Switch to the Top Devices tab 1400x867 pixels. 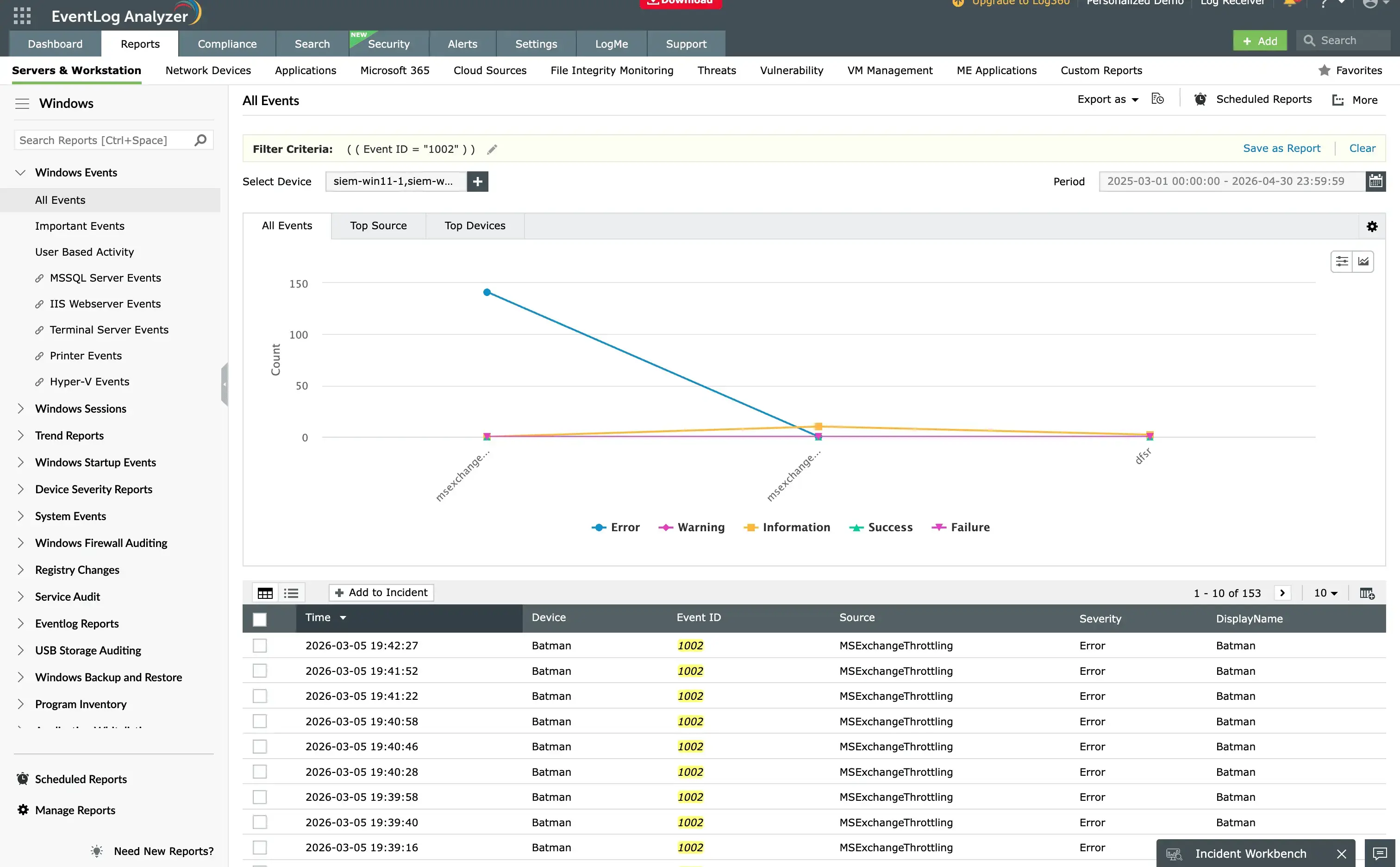[x=475, y=226]
